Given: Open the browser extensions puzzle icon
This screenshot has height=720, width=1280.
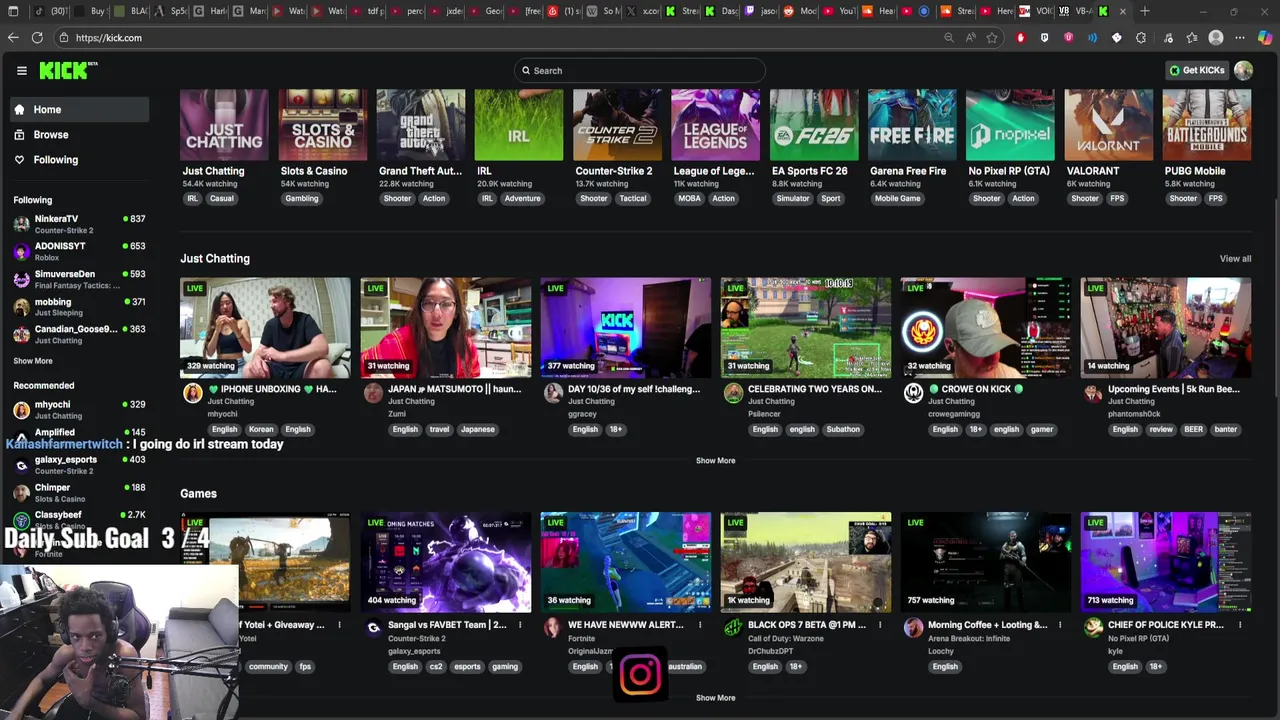Looking at the screenshot, I should point(1141,38).
